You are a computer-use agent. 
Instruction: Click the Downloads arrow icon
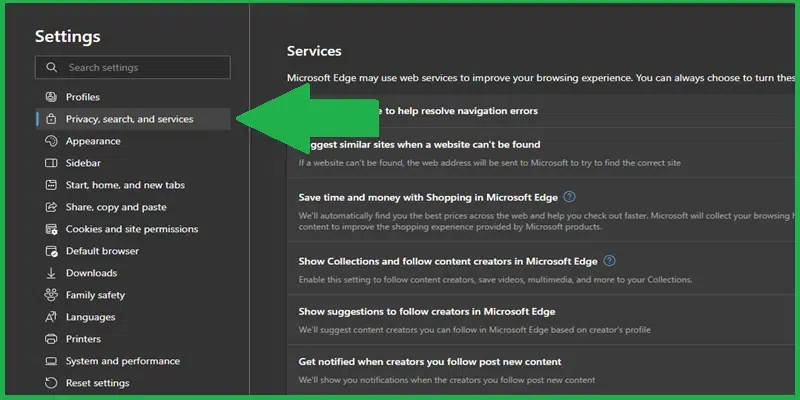tap(51, 273)
